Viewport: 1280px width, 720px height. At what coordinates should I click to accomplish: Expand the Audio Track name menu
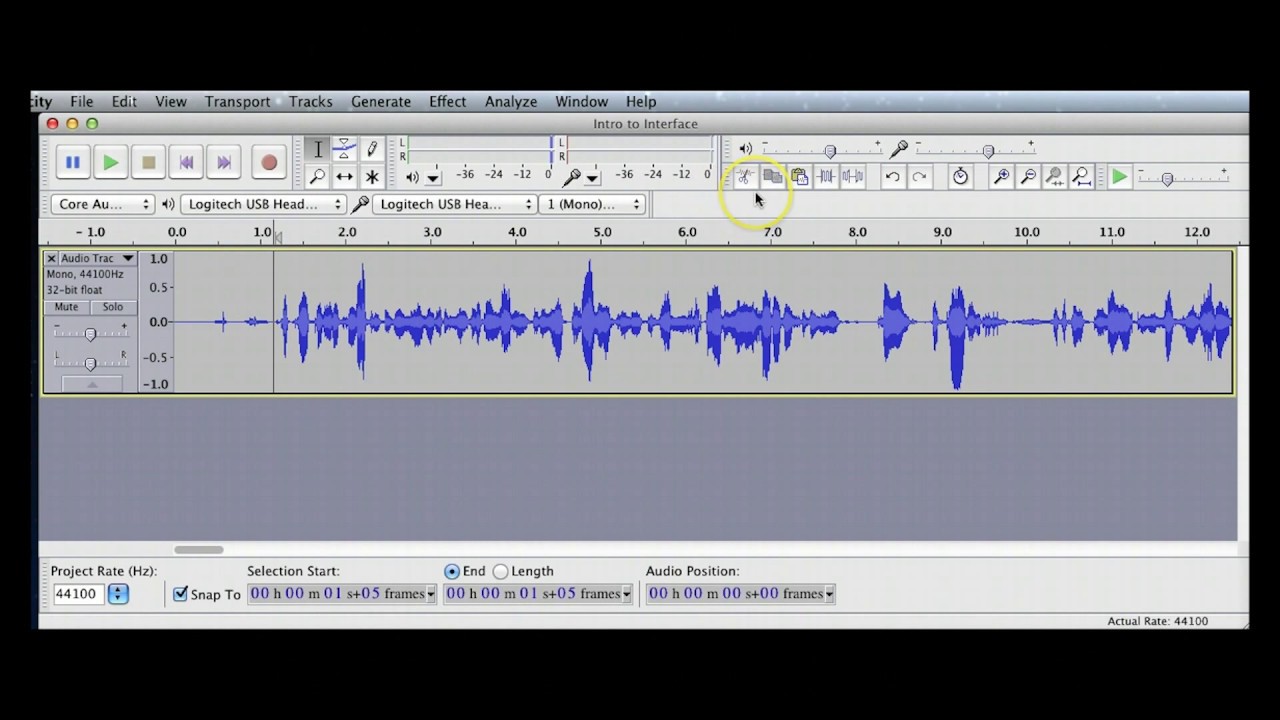click(127, 259)
